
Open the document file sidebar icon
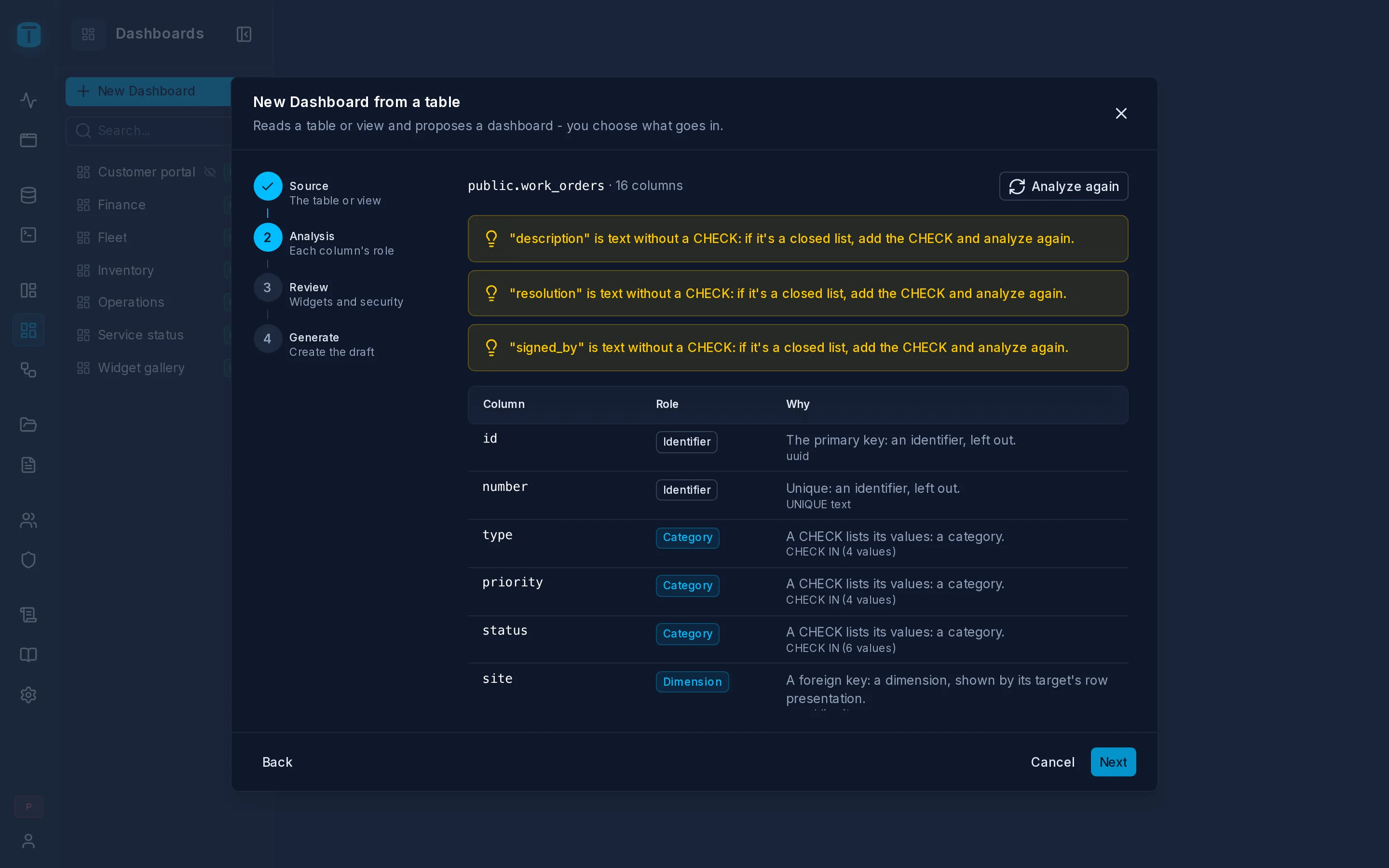click(28, 465)
